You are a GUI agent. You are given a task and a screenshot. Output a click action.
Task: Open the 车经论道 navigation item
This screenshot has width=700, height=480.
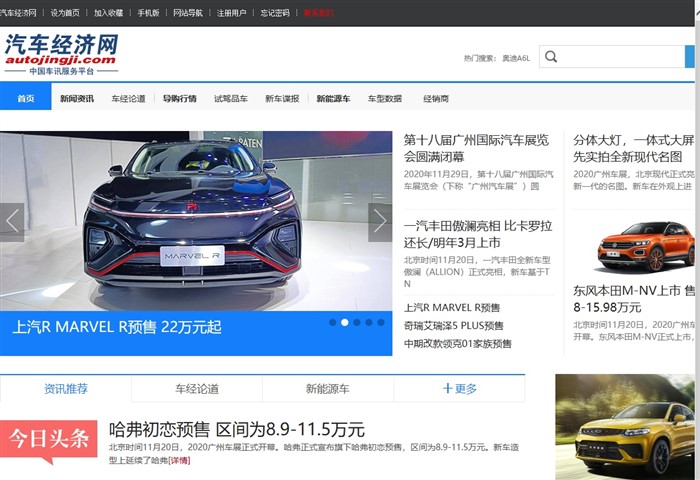click(x=129, y=99)
